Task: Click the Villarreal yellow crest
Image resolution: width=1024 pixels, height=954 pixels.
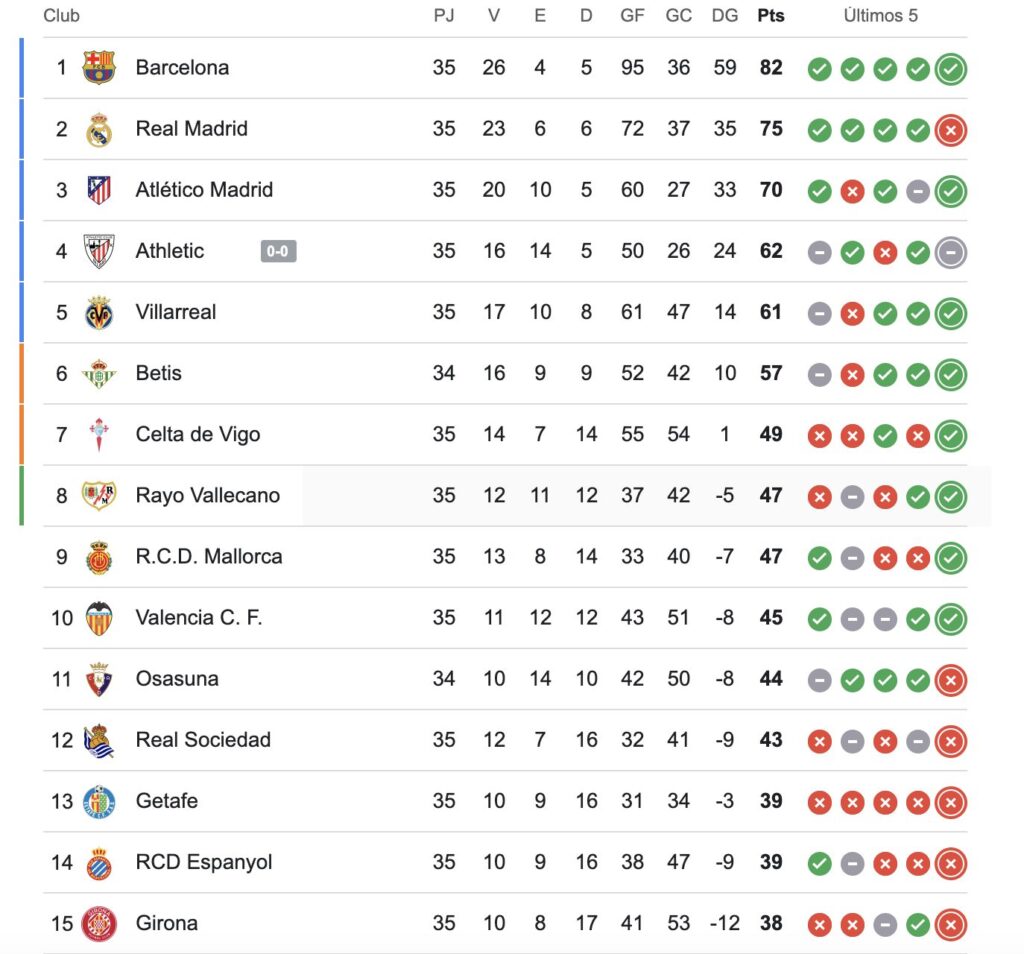Action: click(99, 312)
